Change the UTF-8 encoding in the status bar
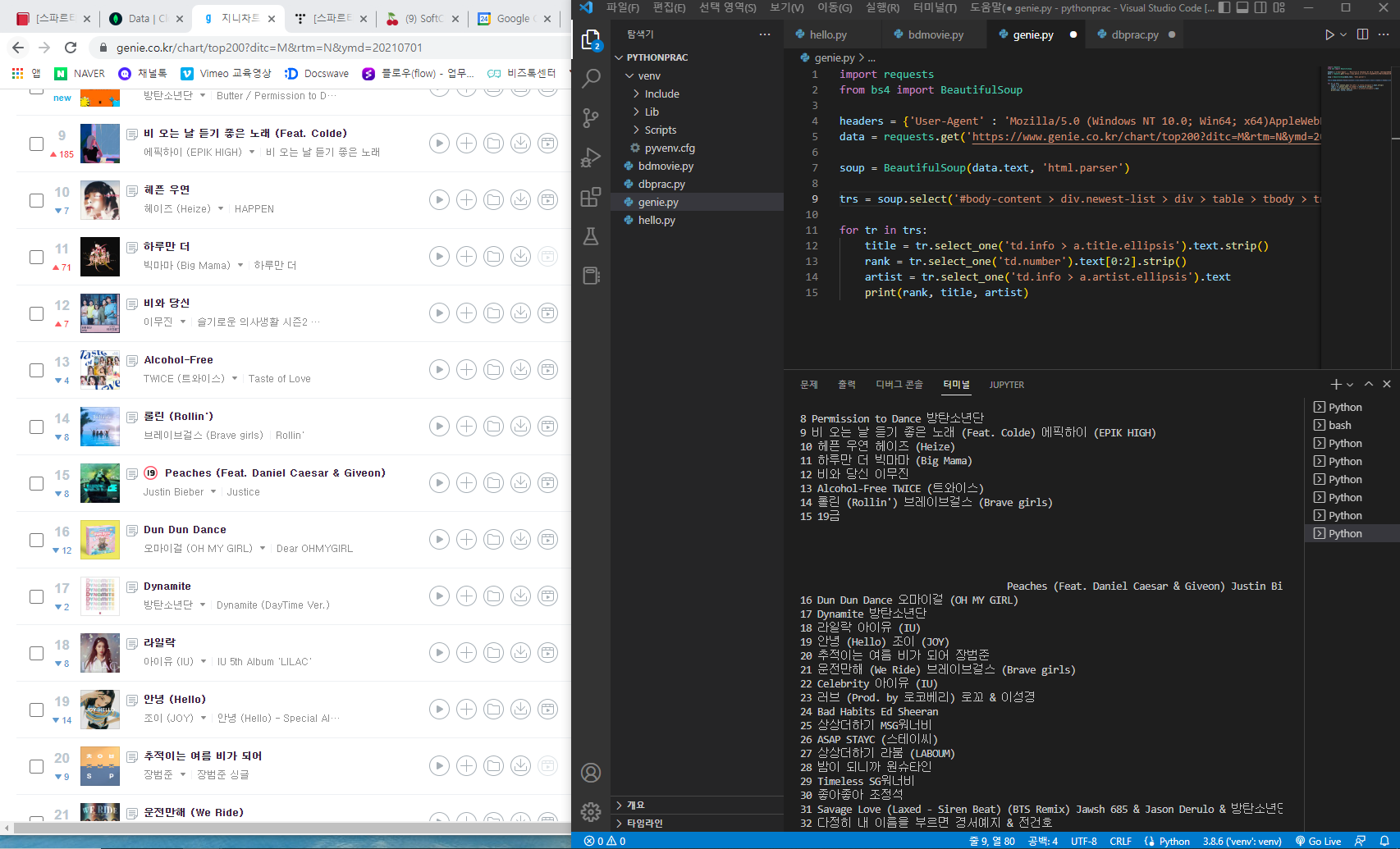Viewport: 1400px width, 849px height. (1083, 841)
